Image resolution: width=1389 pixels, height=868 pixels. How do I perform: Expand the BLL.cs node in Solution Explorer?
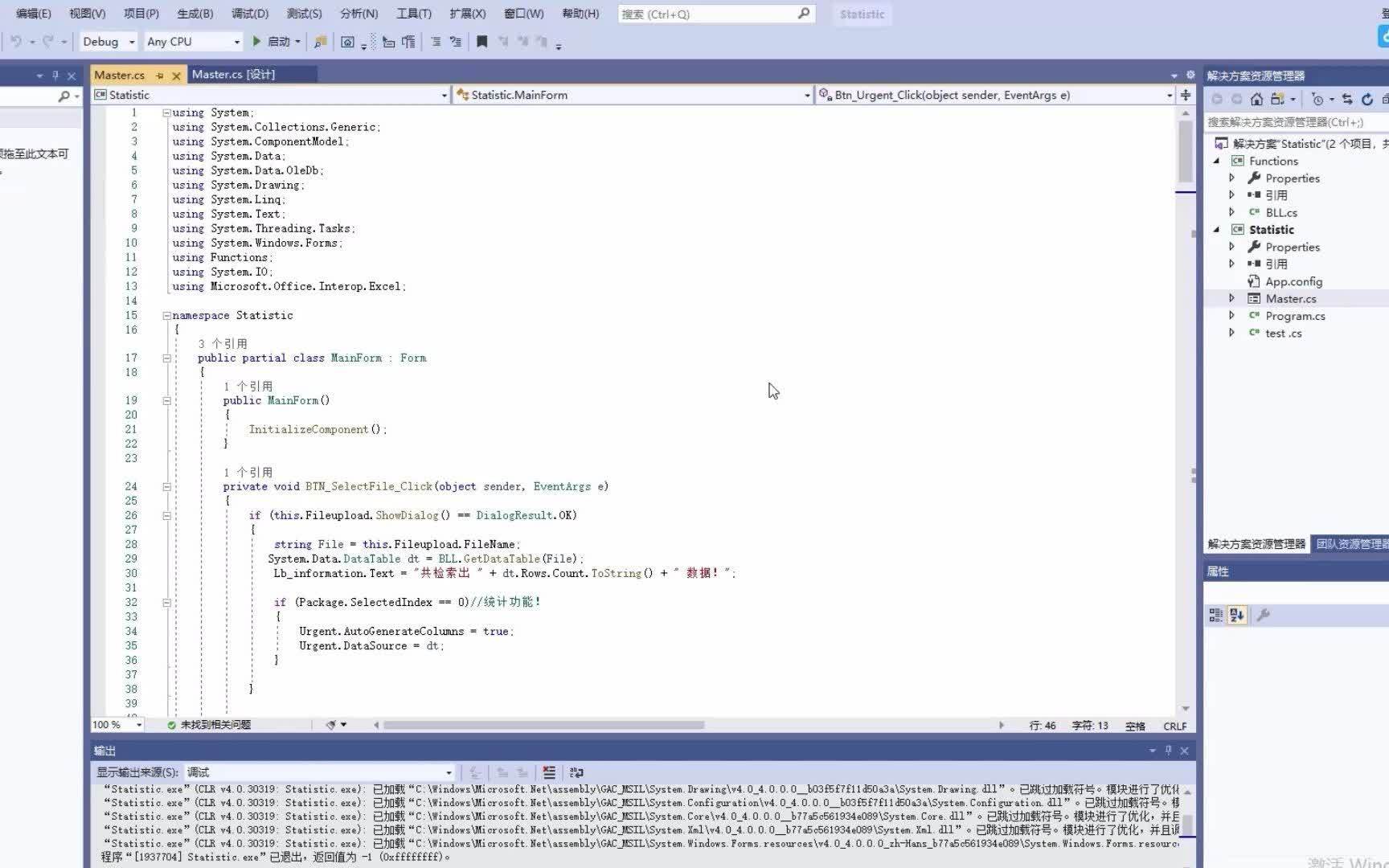[x=1232, y=212]
